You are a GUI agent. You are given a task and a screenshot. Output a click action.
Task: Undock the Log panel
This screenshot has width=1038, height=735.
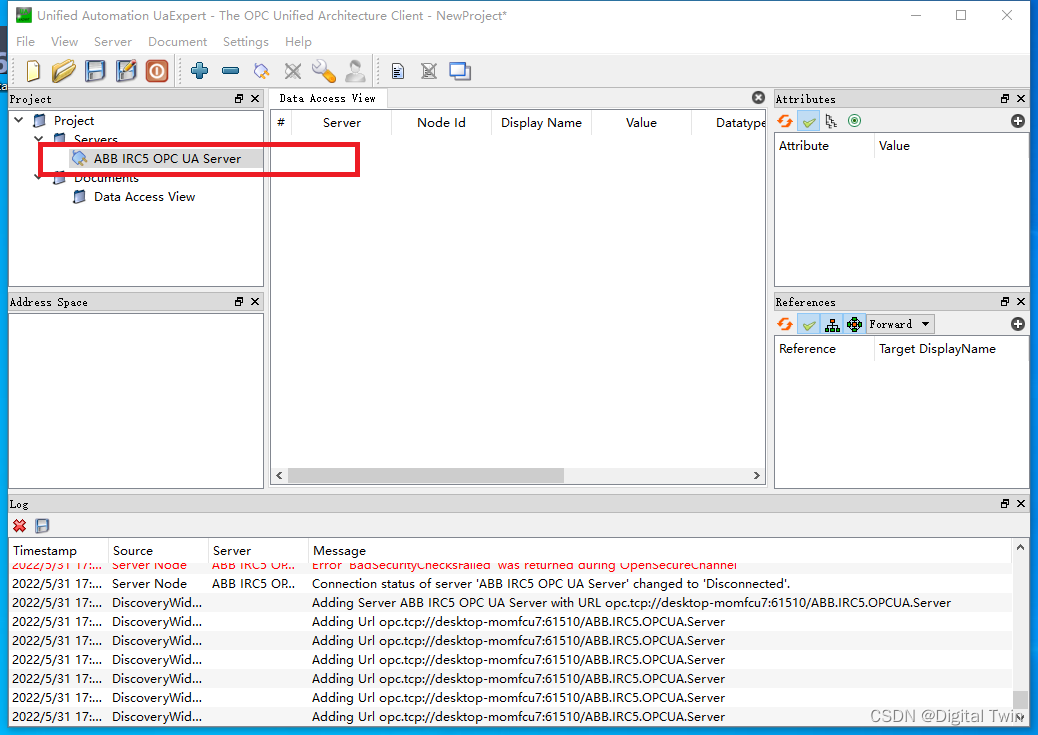(1005, 504)
